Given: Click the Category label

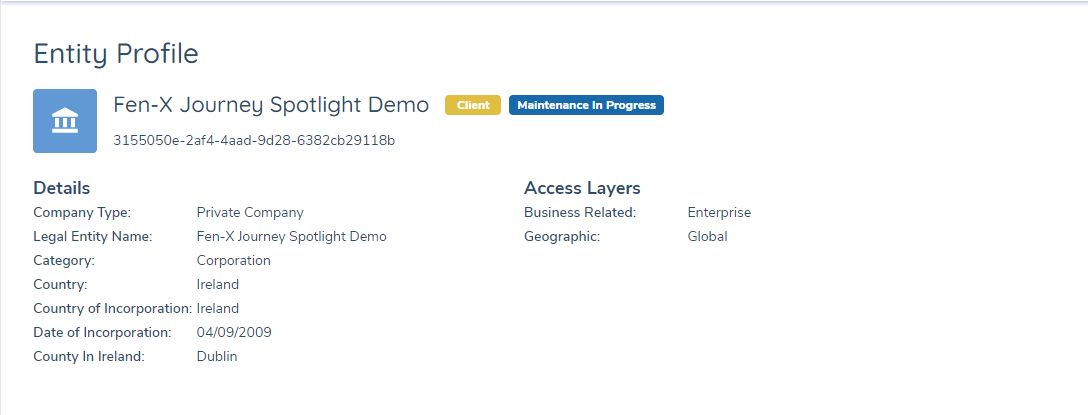Looking at the screenshot, I should pyautogui.click(x=64, y=261).
